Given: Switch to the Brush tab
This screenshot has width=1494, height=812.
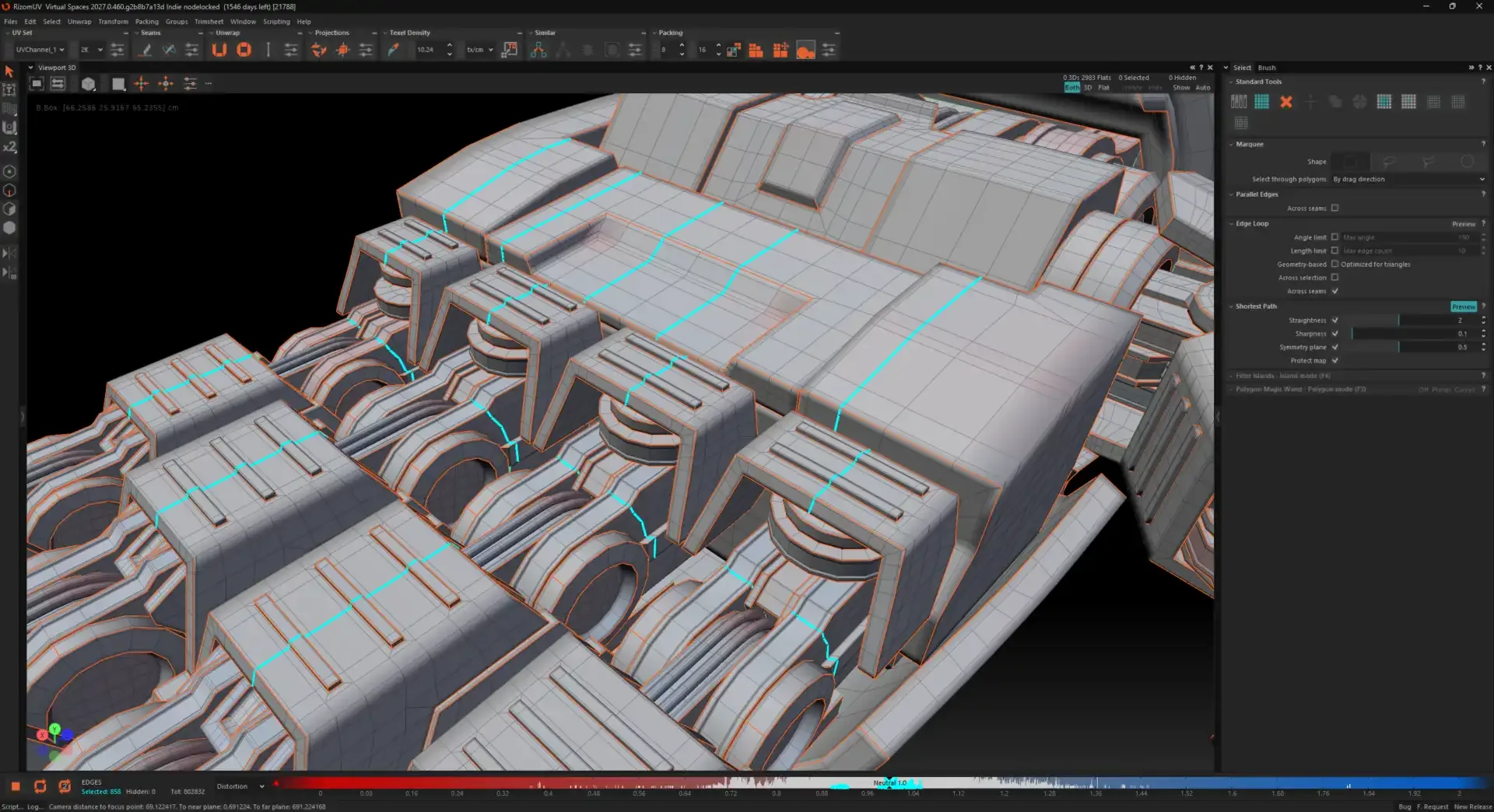Looking at the screenshot, I should pos(1267,68).
